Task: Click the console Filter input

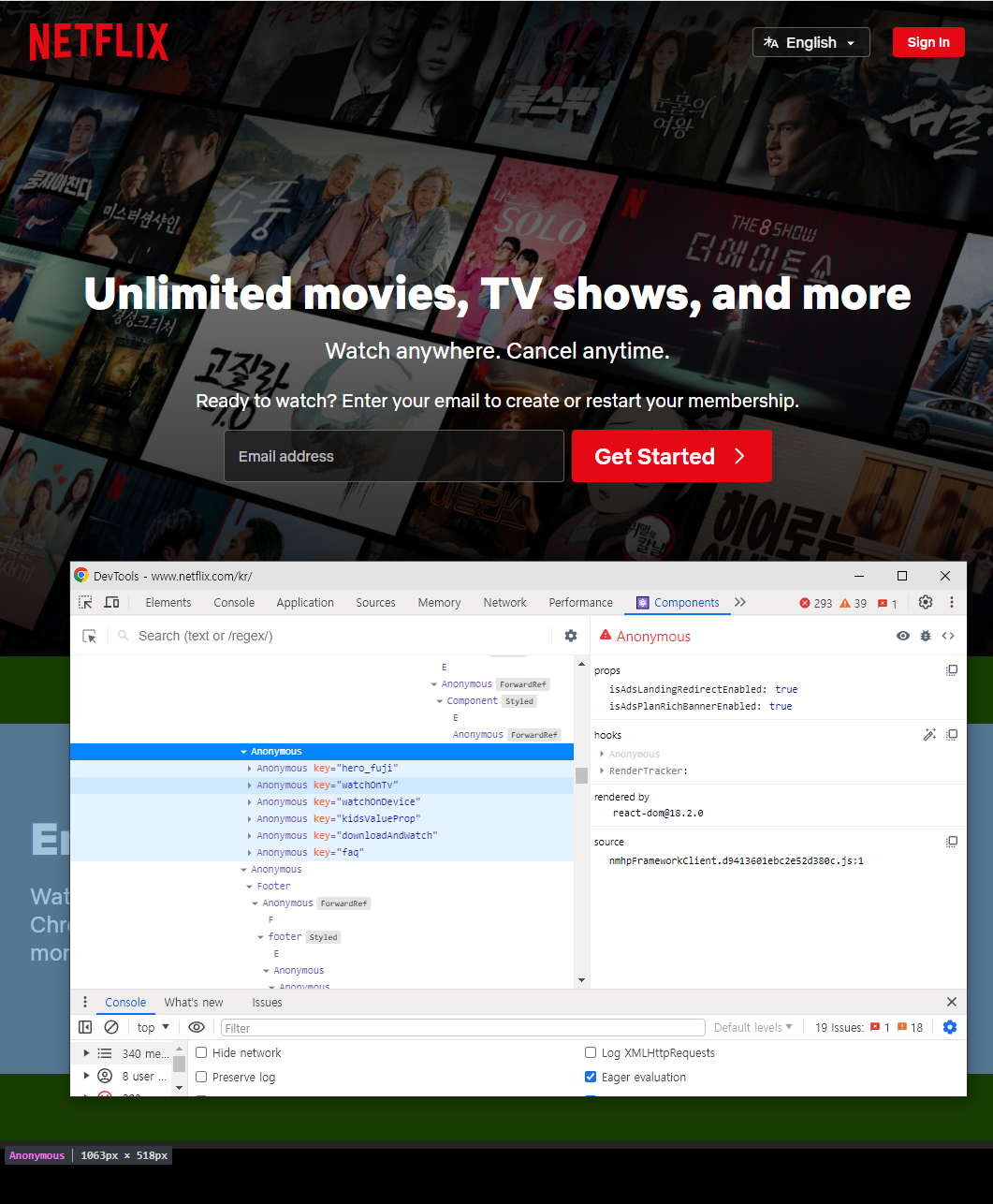Action: pos(462,1028)
